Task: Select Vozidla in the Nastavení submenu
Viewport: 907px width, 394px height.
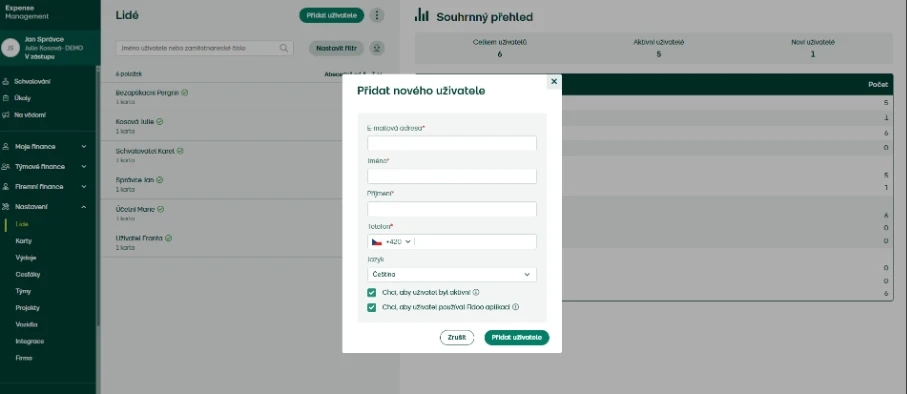Action: pos(27,325)
